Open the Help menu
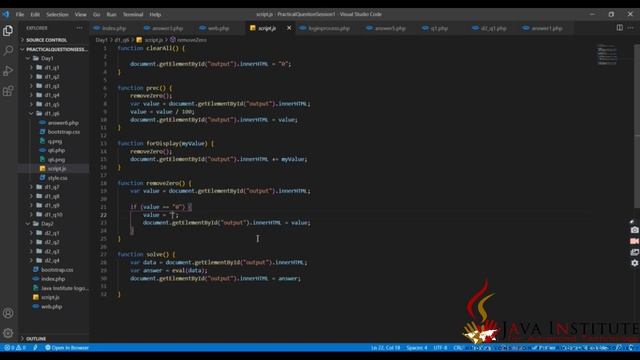The width and height of the screenshot is (640, 360). (155, 14)
